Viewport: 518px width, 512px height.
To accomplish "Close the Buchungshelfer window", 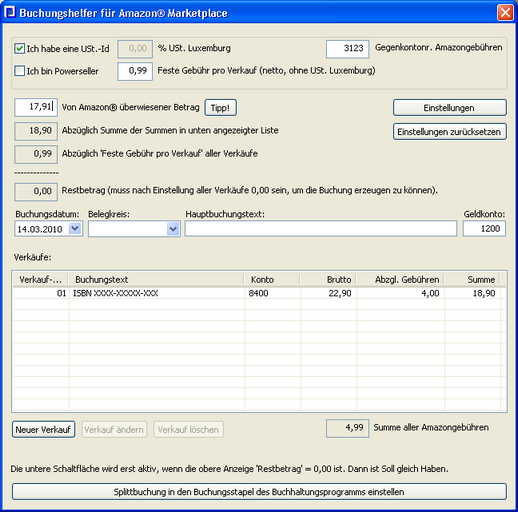I will (505, 13).
